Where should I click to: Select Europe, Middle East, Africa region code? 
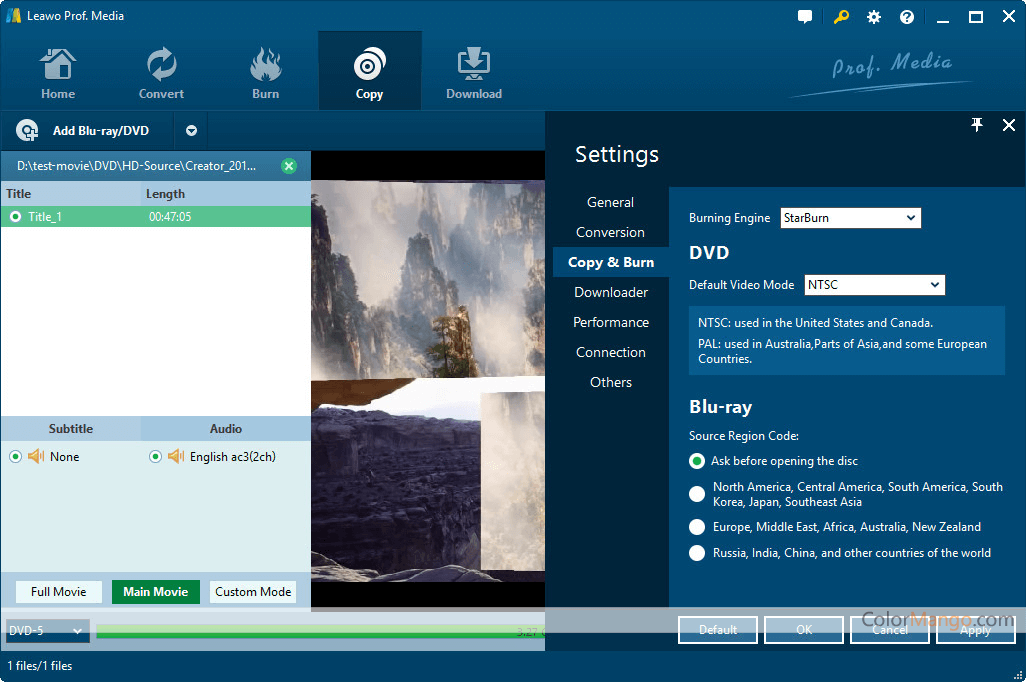697,527
